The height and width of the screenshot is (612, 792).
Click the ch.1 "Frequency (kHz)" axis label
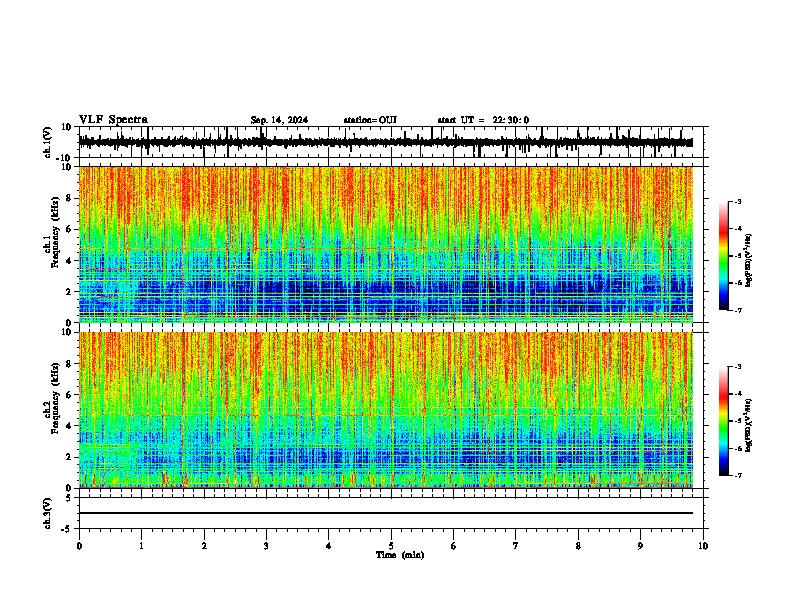(x=55, y=233)
